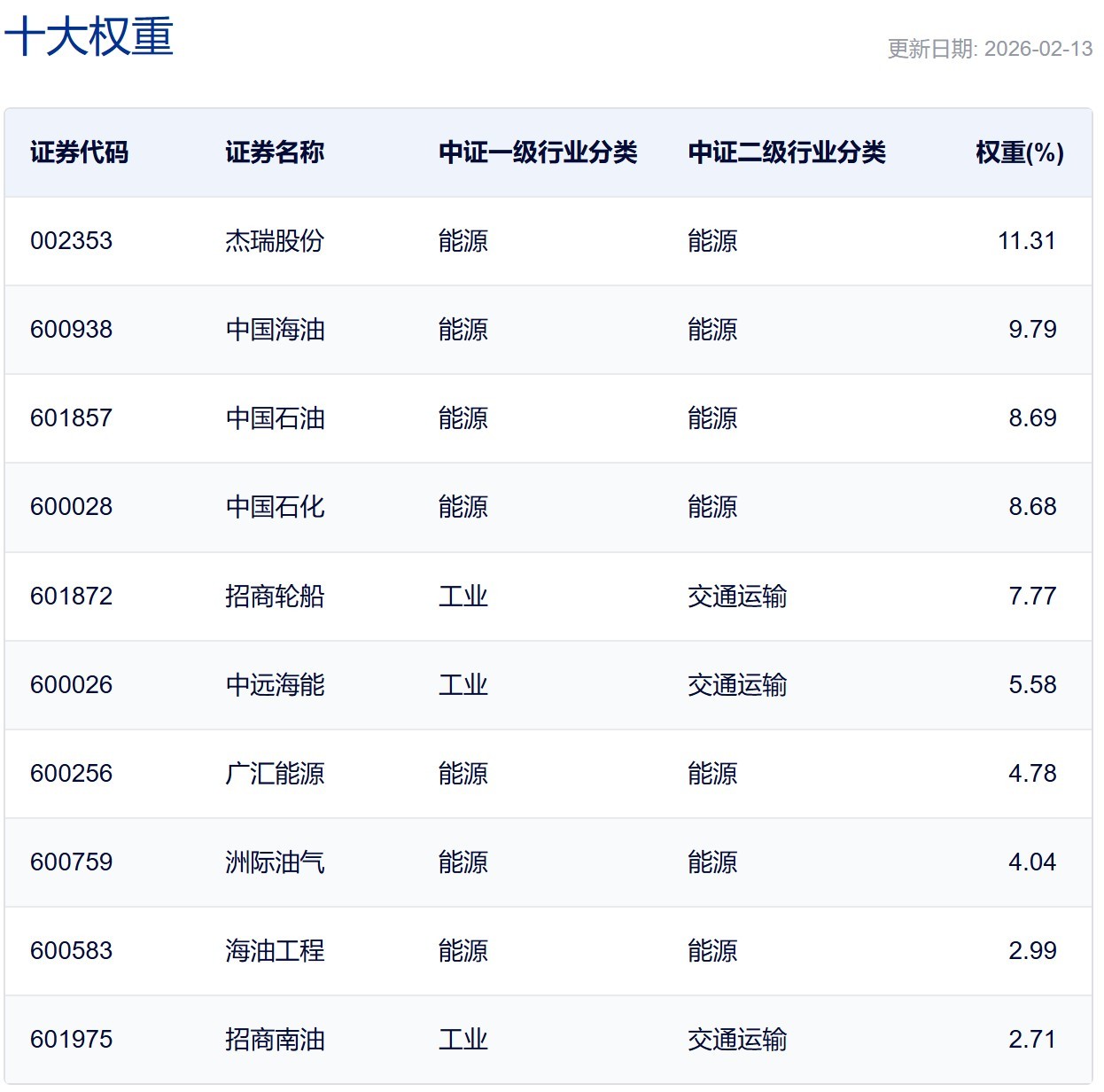1104x1092 pixels.
Task: Select the 洲际油气 row
Action: [275, 862]
